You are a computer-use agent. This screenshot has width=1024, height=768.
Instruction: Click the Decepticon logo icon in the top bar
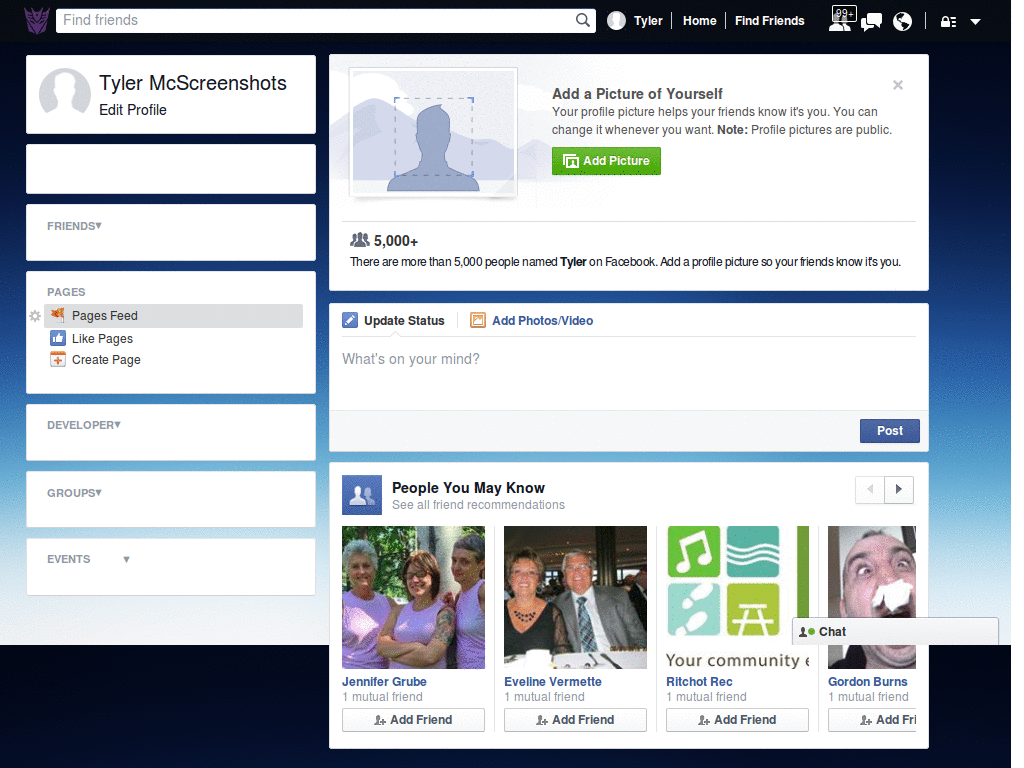tap(37, 21)
